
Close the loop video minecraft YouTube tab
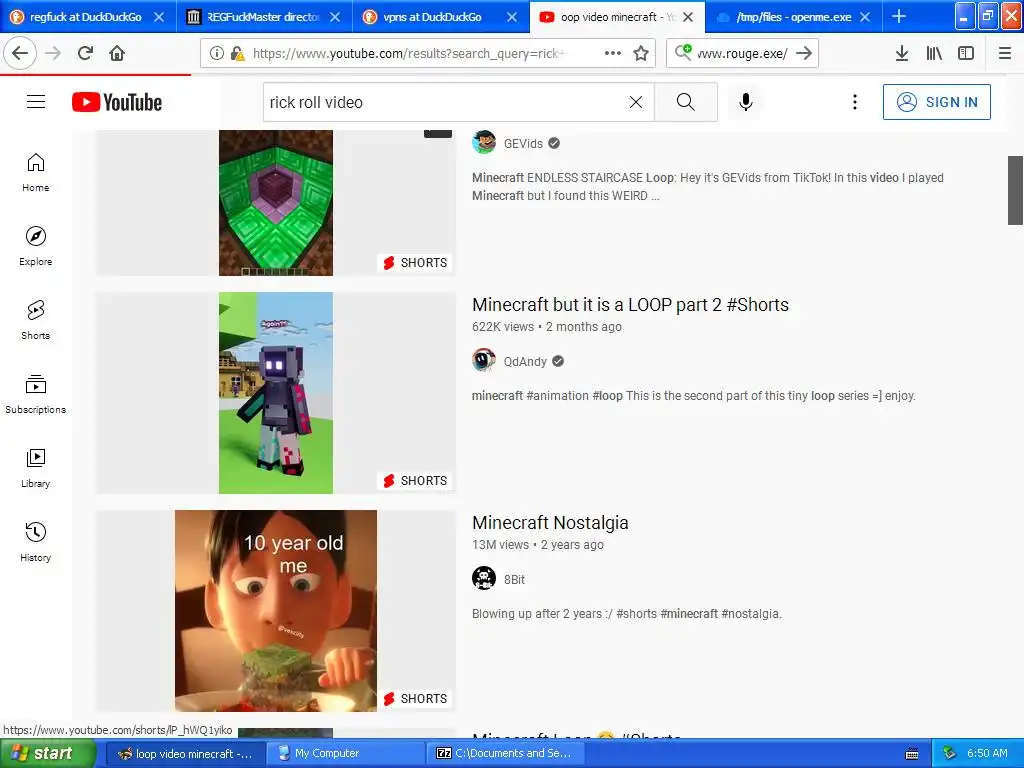[688, 17]
